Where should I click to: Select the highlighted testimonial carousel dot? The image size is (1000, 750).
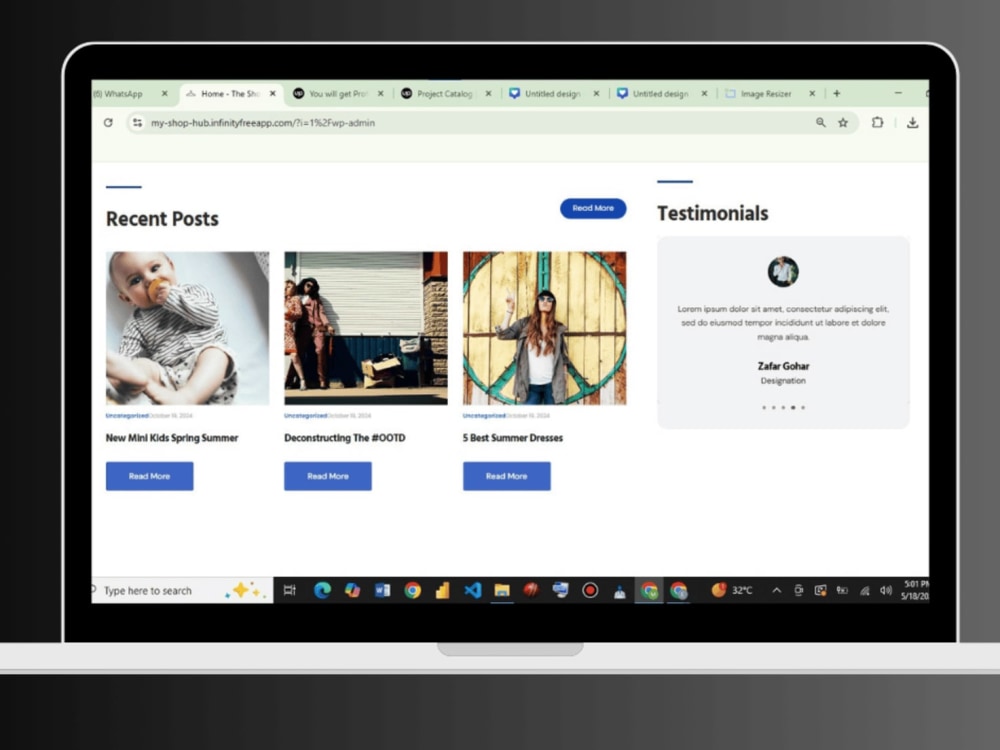pos(793,407)
